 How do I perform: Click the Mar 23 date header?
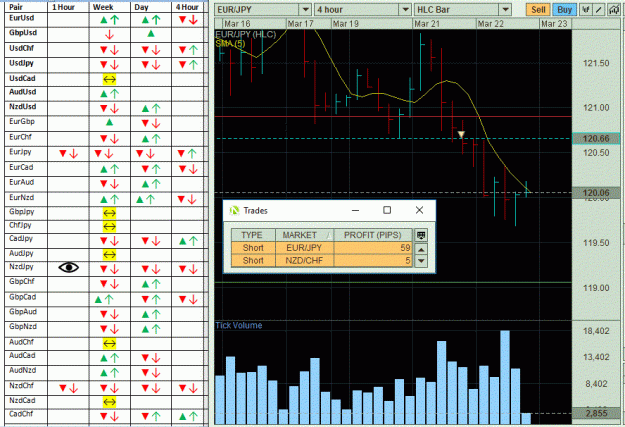coord(554,24)
